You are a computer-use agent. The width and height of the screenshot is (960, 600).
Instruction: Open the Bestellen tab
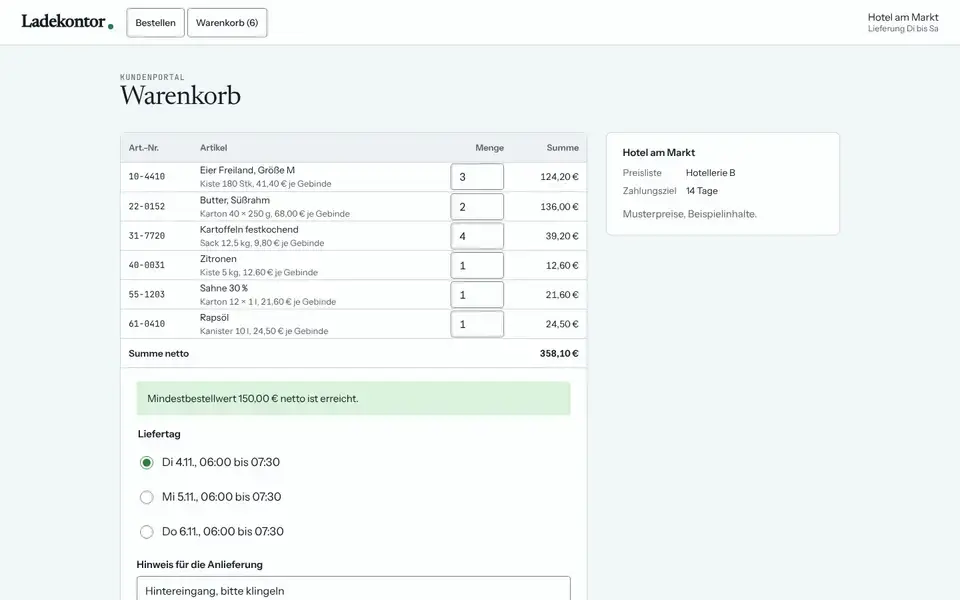[156, 23]
